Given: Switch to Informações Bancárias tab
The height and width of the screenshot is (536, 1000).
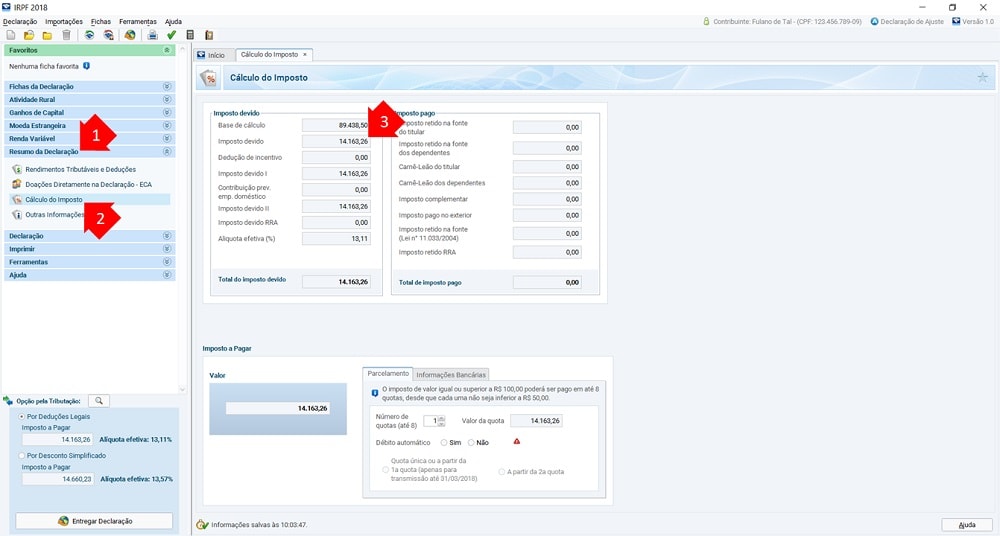Looking at the screenshot, I should pos(451,375).
